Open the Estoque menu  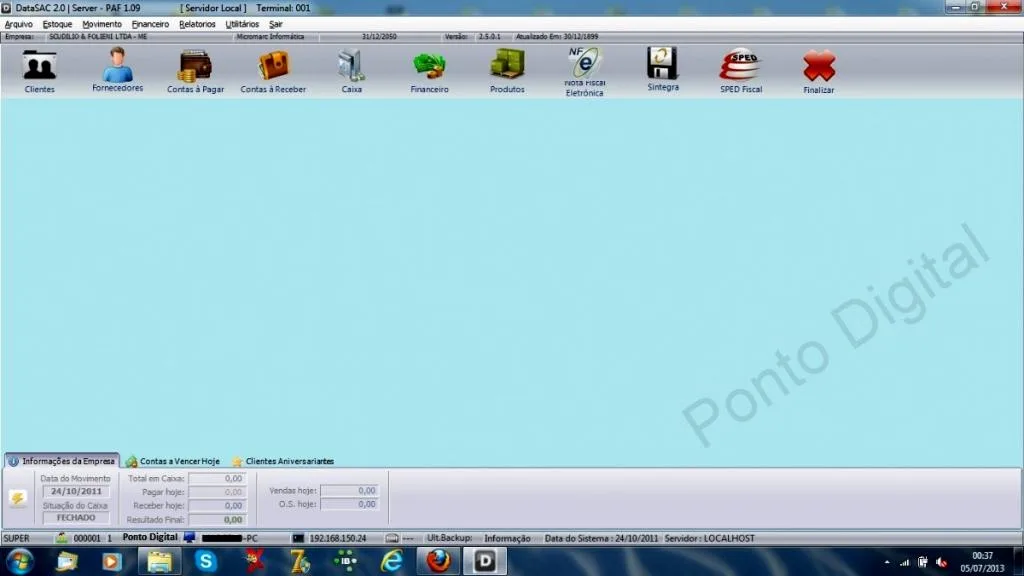point(57,24)
